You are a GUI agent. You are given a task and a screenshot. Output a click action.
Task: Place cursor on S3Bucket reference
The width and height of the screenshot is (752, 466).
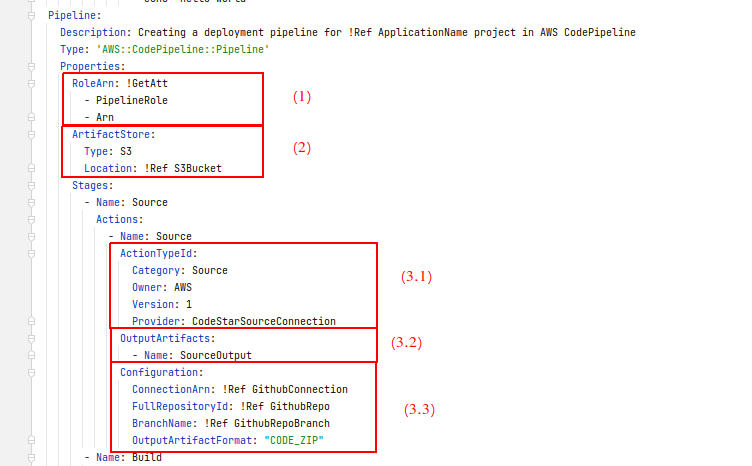[197, 168]
